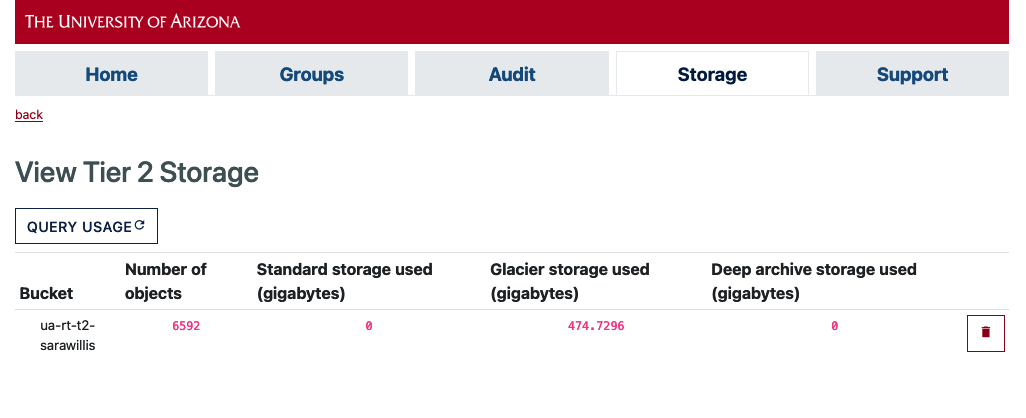Select the 474.7296 glacier storage value

point(595,326)
